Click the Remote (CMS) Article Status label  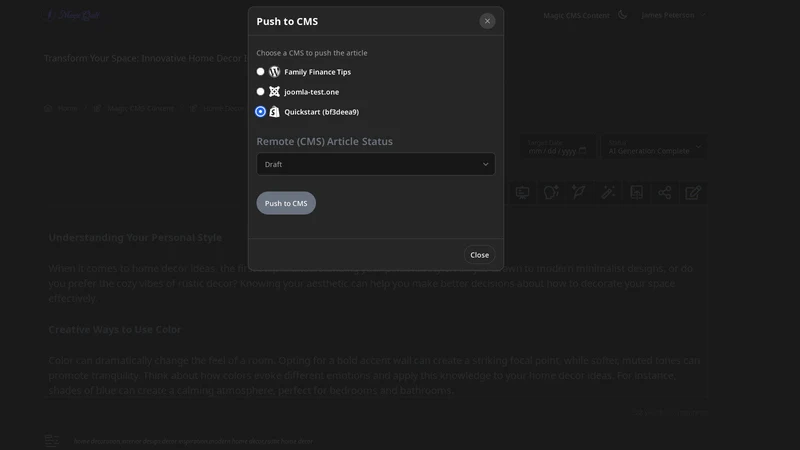(x=324, y=141)
